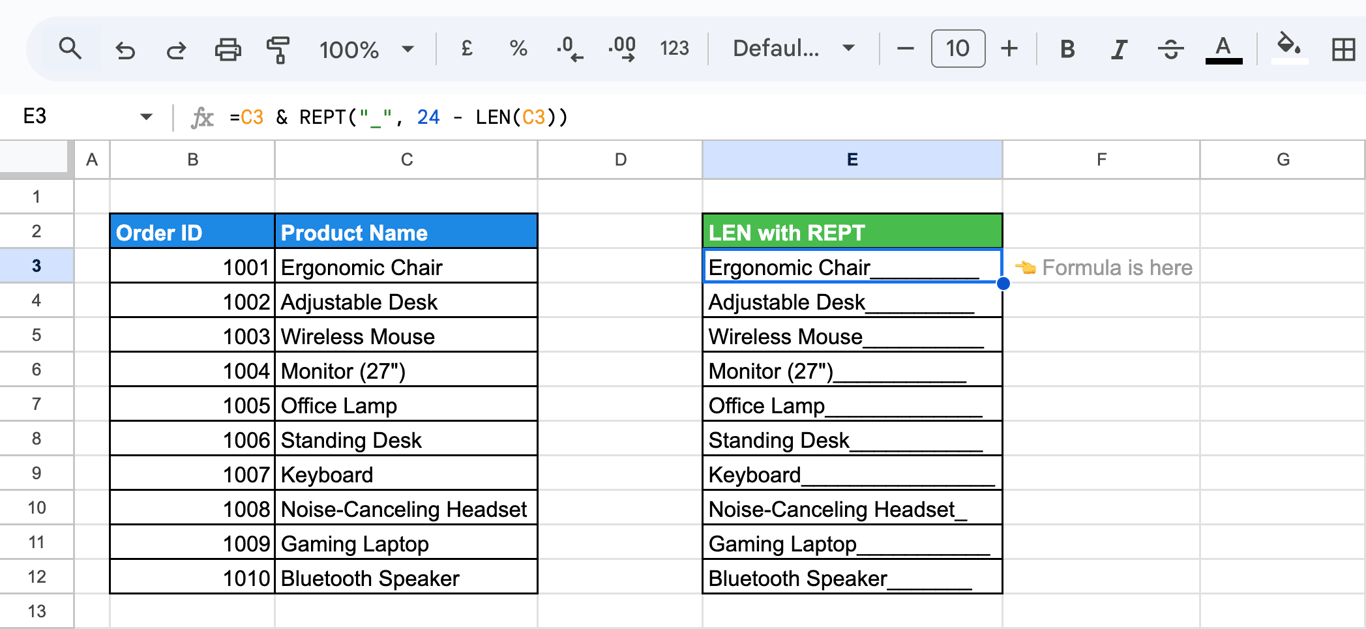The height and width of the screenshot is (629, 1366).
Task: Select the padded Bluetooth Speaker cell in column E
Action: pos(852,578)
